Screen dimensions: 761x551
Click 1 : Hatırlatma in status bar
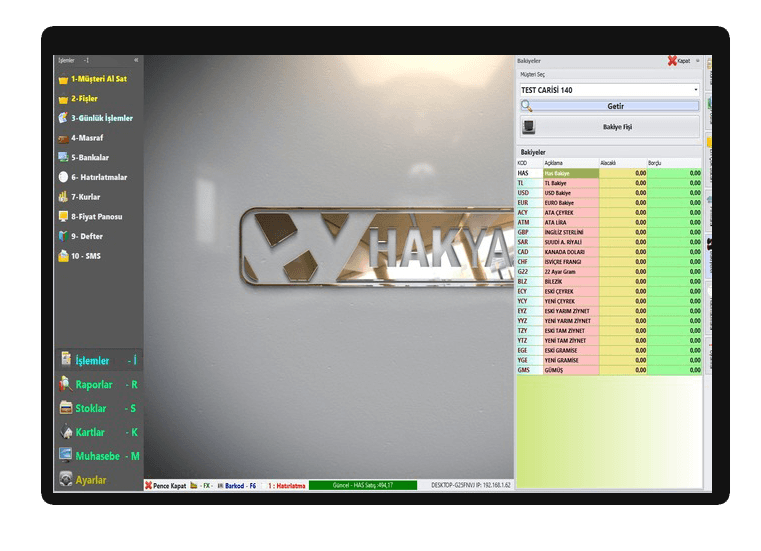pos(286,485)
